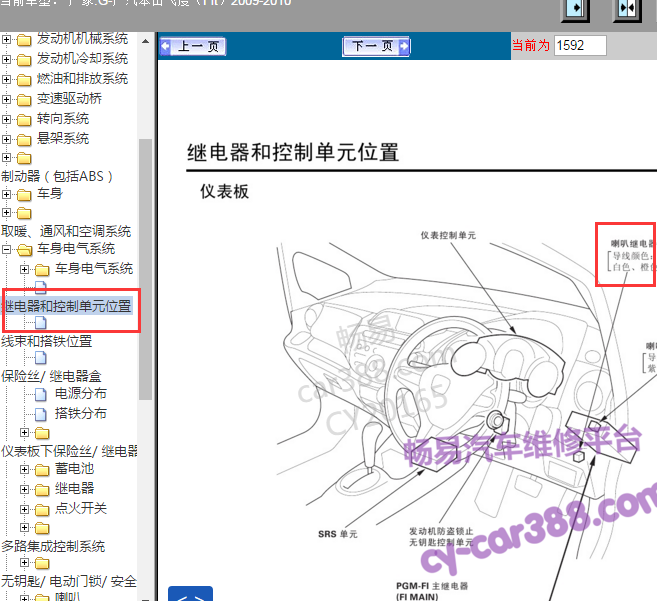Click the red 当前为 label
Viewport: 657px width, 601px height.
(x=531, y=45)
